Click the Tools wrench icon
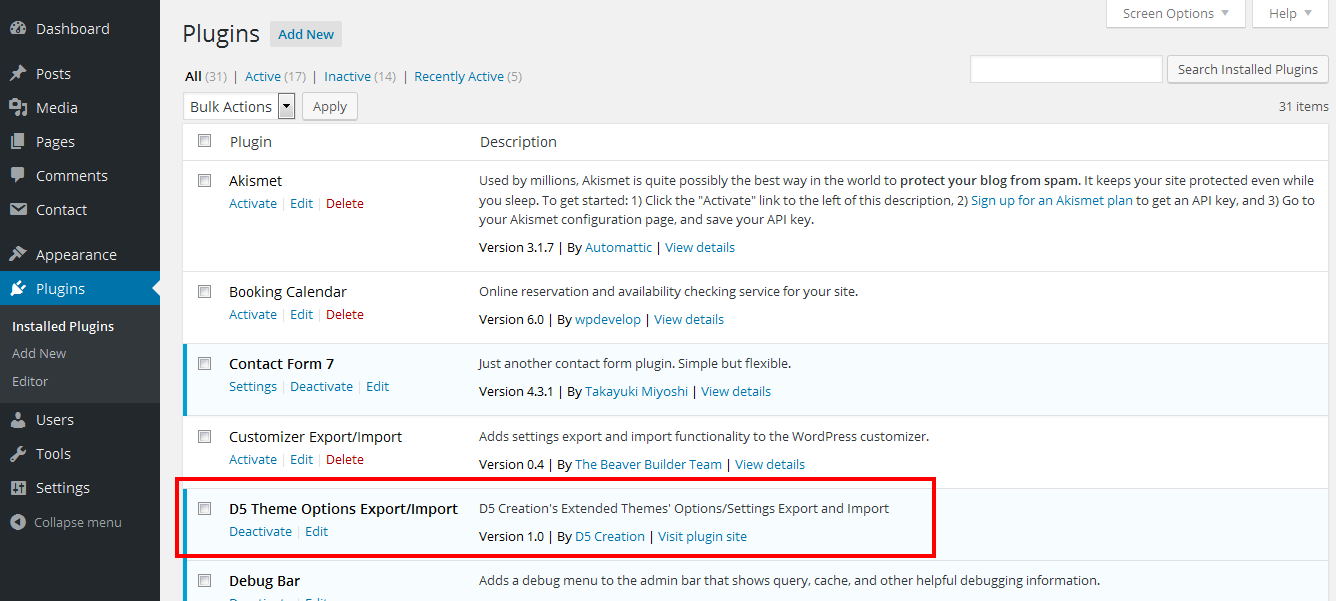The width and height of the screenshot is (1336, 601). 18,453
